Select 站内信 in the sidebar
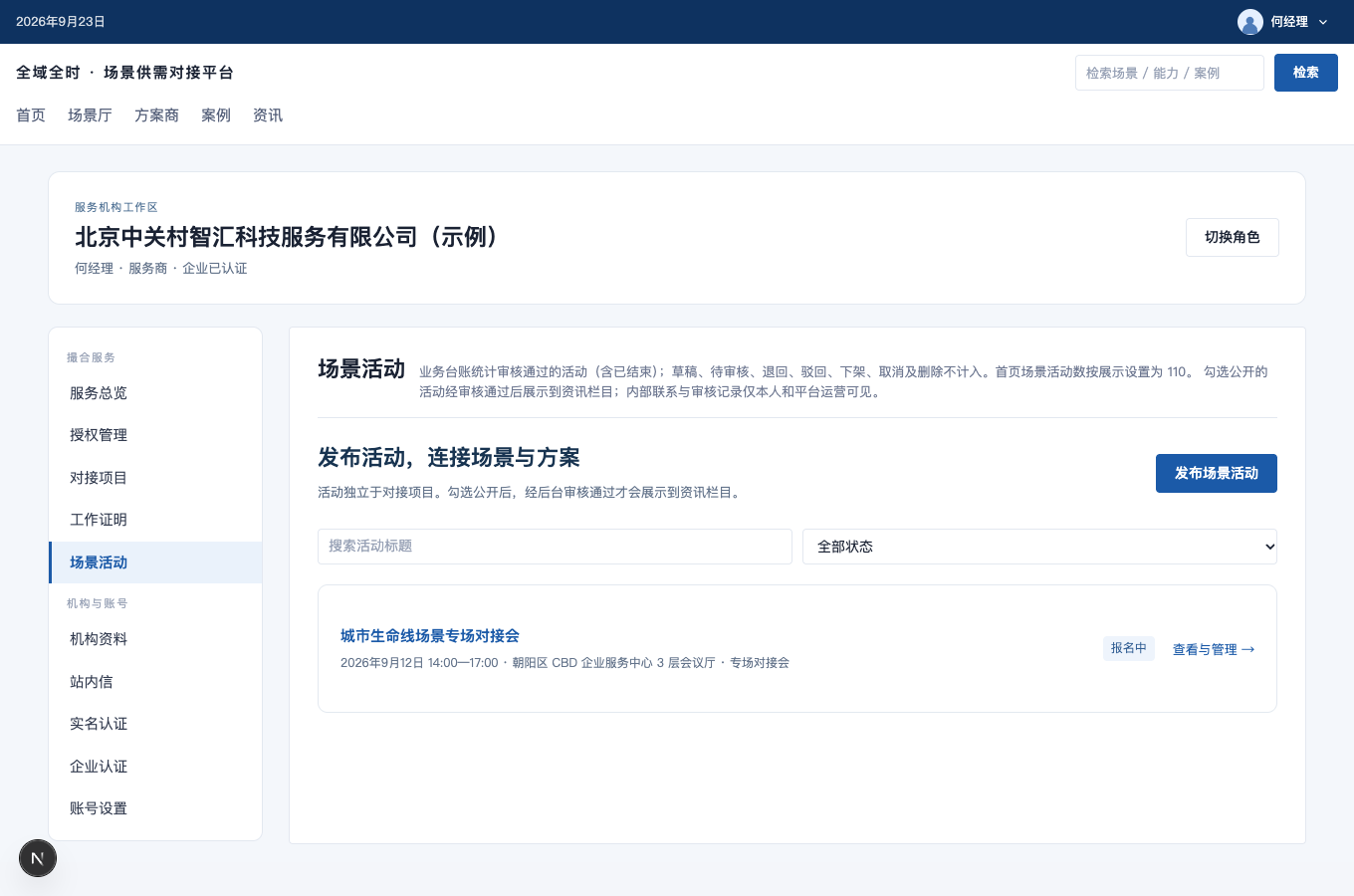 (x=155, y=682)
